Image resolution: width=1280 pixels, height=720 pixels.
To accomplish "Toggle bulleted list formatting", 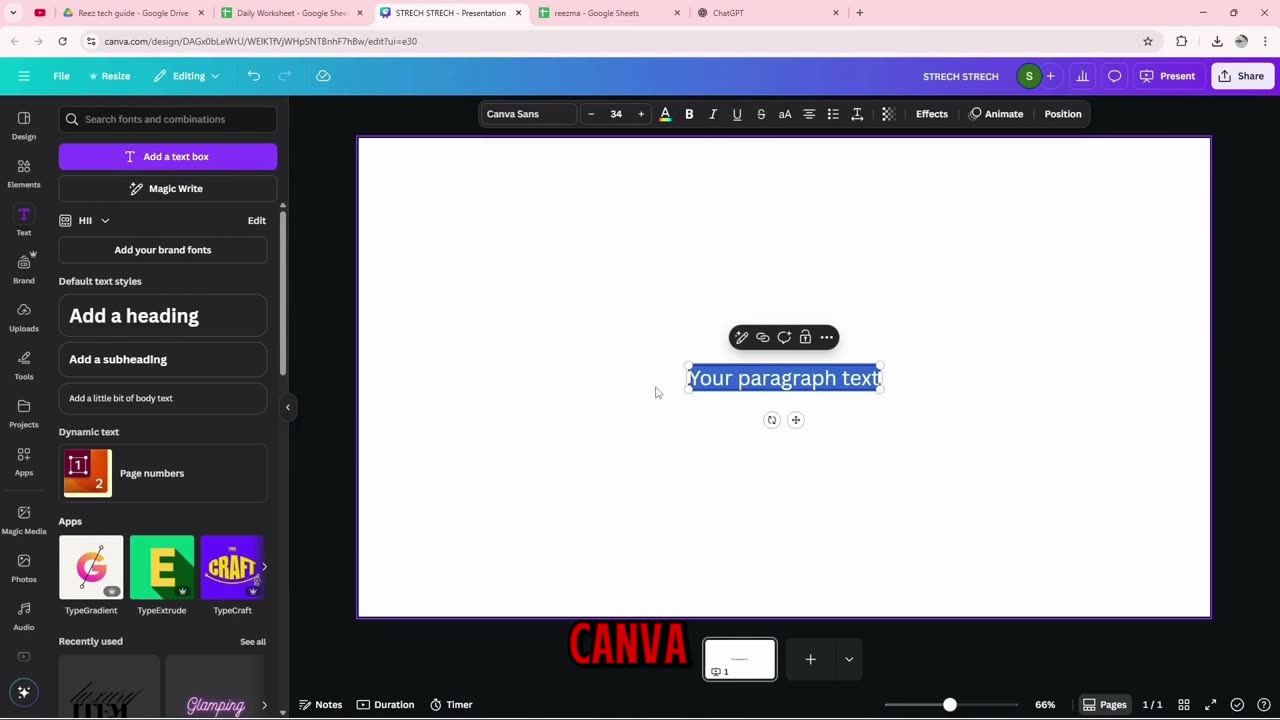I will [x=833, y=114].
